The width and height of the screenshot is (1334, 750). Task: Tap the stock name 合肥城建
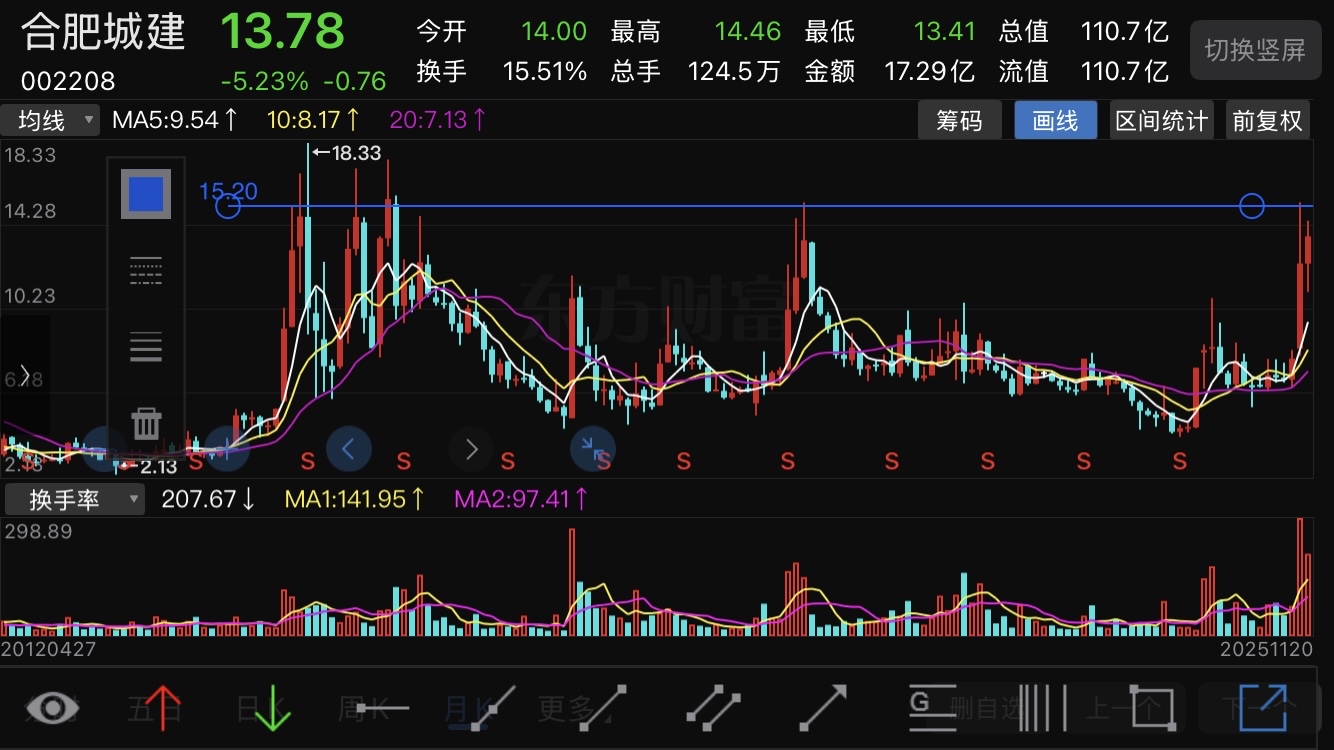[104, 32]
